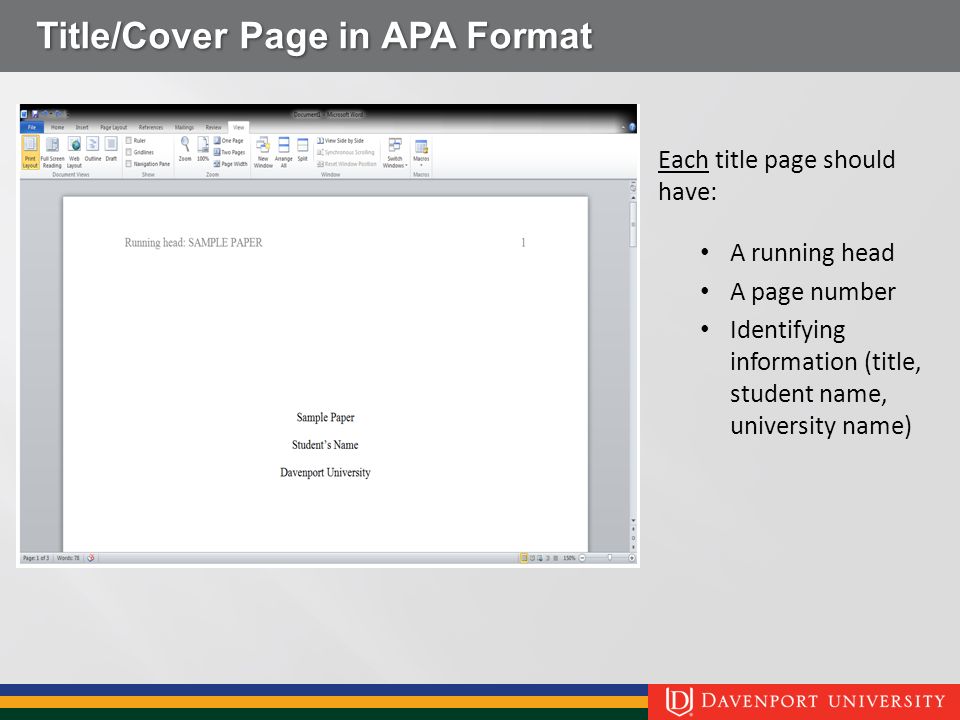The height and width of the screenshot is (720, 960).
Task: Click the vertical scrollbar thumb
Action: [633, 224]
